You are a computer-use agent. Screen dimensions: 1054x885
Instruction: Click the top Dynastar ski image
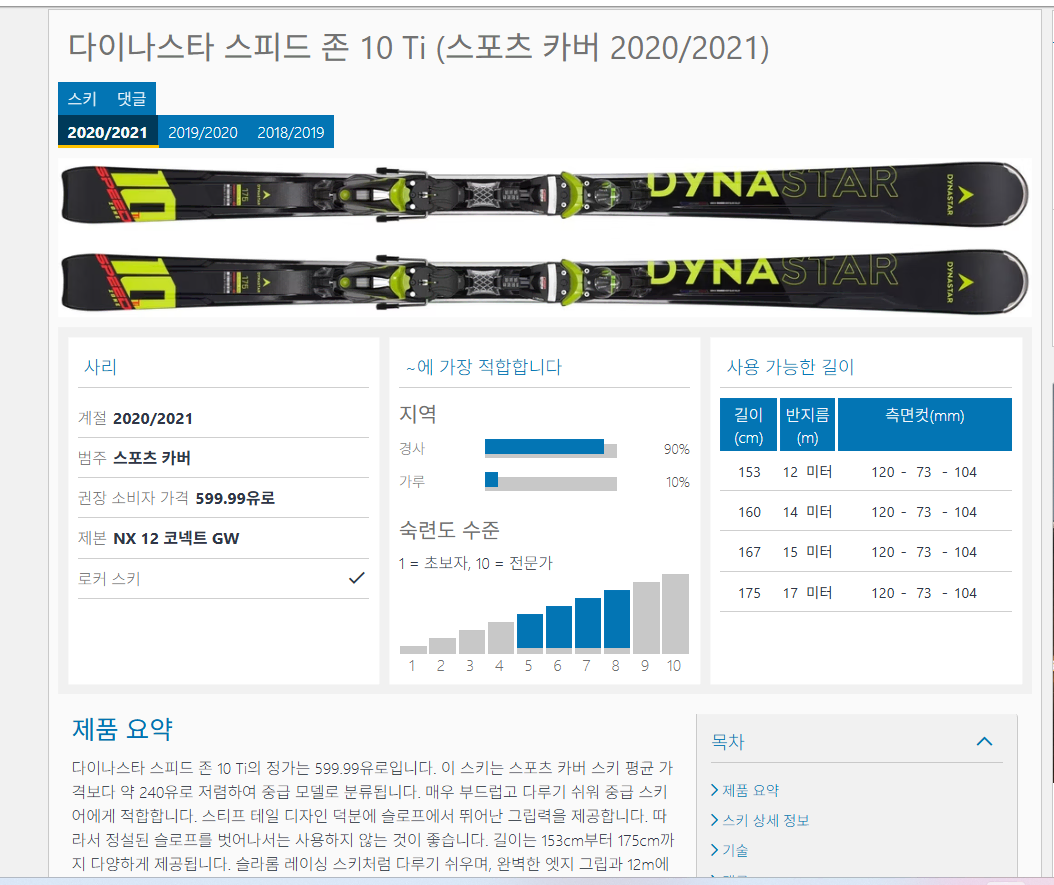(x=544, y=194)
